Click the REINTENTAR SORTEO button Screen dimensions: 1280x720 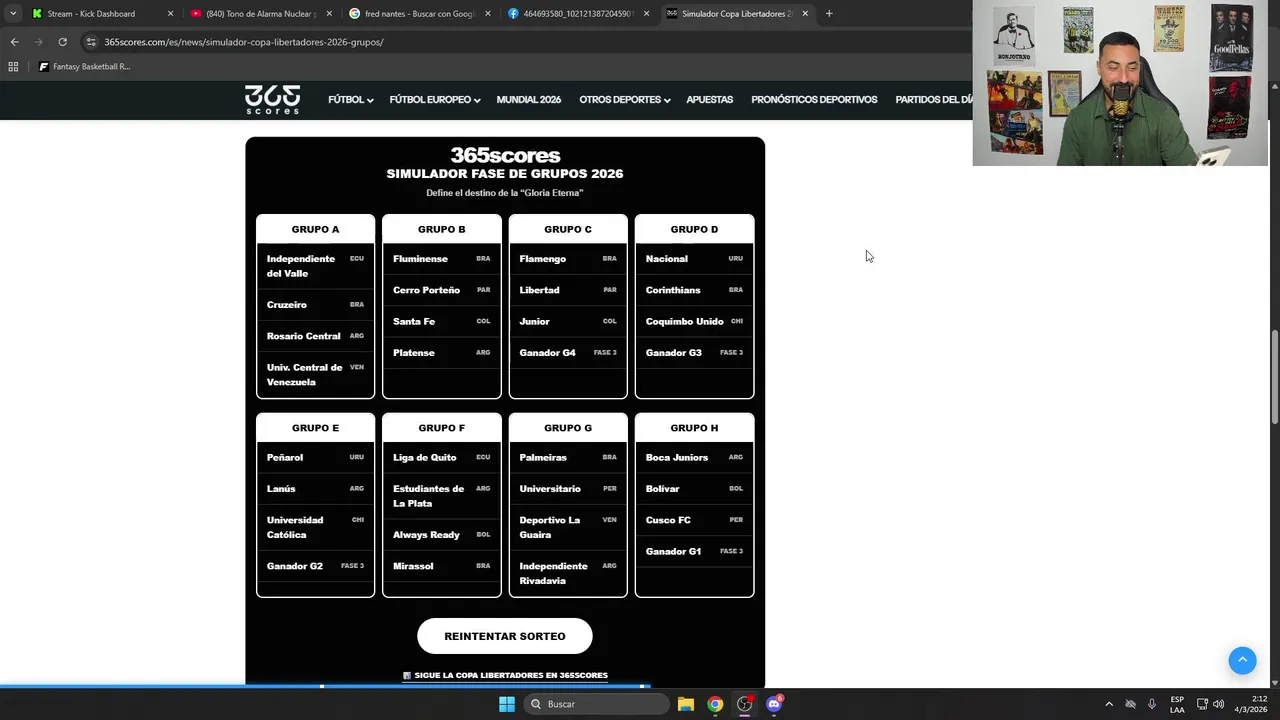(505, 636)
